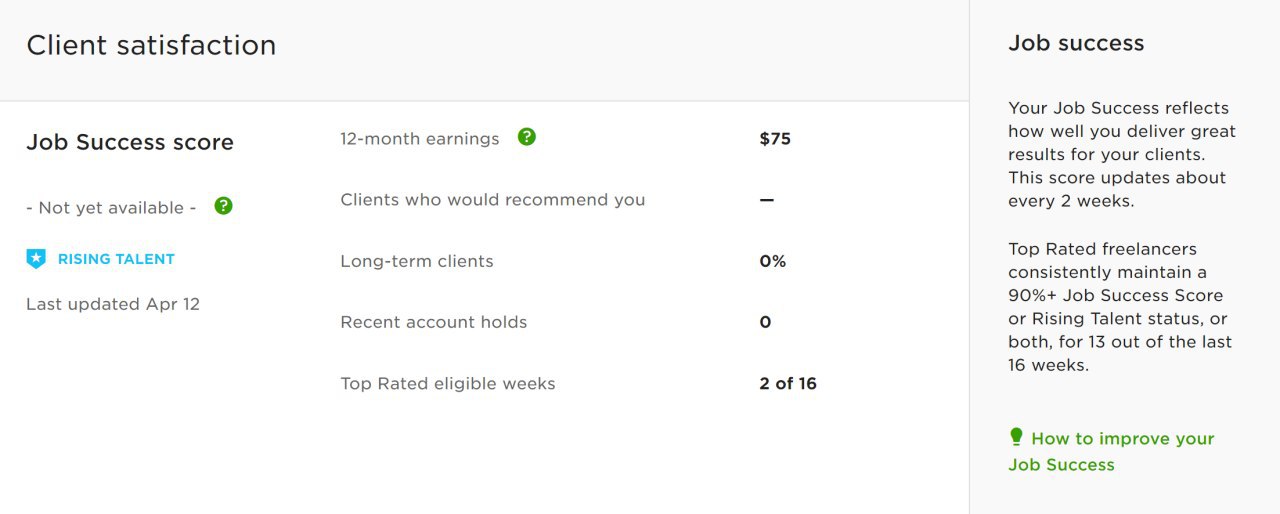Click the Rising Talent star badge icon
Image resolution: width=1280 pixels, height=514 pixels.
click(x=36, y=259)
